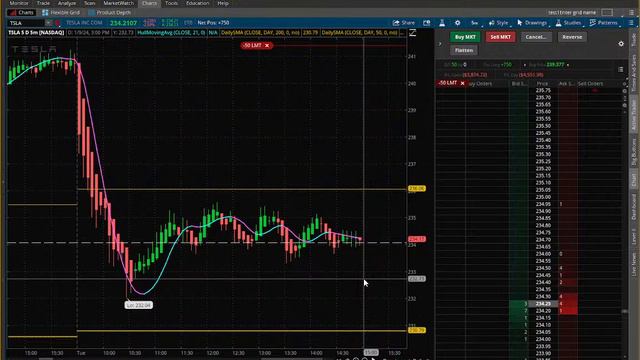
Task: Open the 5m timeframe selector
Action: click(x=475, y=23)
